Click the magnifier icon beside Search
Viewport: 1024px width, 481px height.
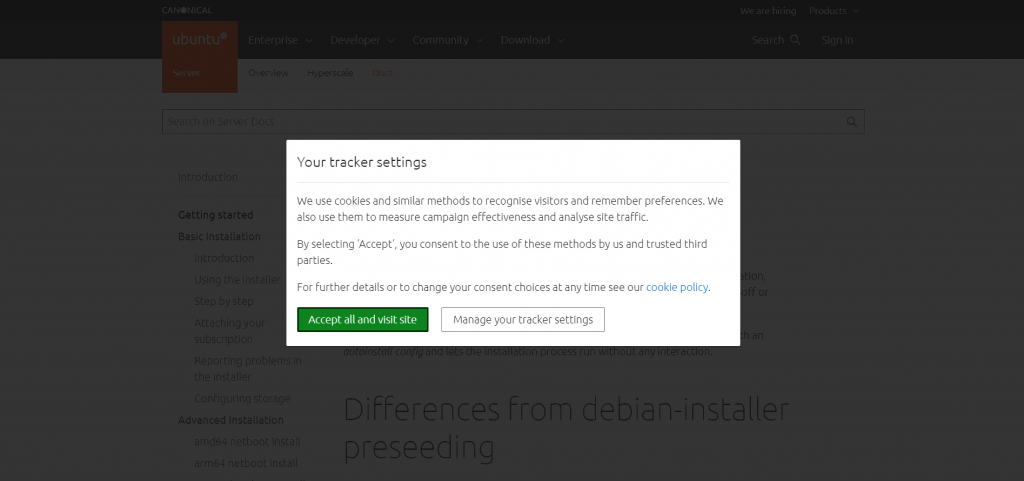click(x=795, y=40)
